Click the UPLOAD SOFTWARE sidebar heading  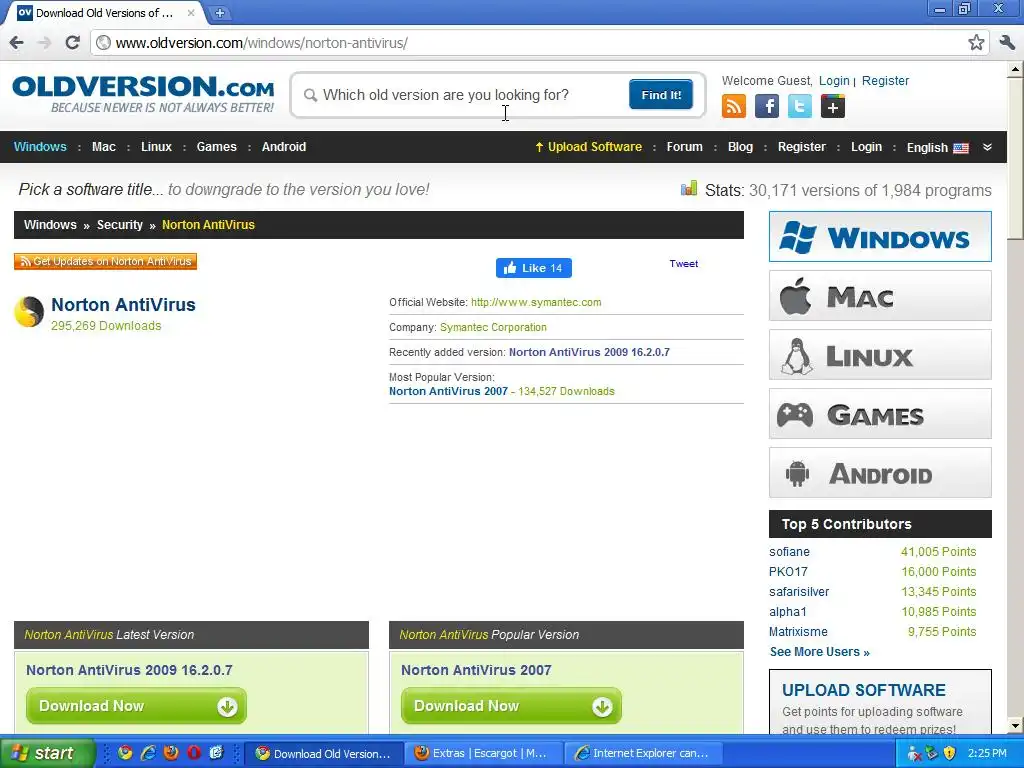coord(863,690)
